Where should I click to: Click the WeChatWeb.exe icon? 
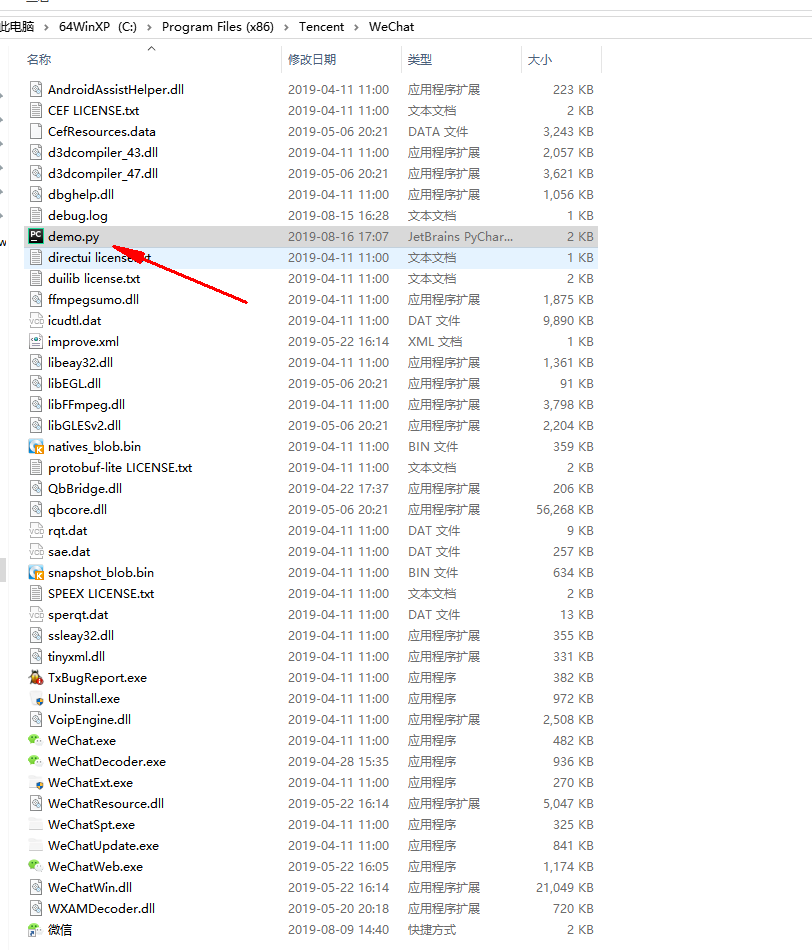(x=36, y=866)
